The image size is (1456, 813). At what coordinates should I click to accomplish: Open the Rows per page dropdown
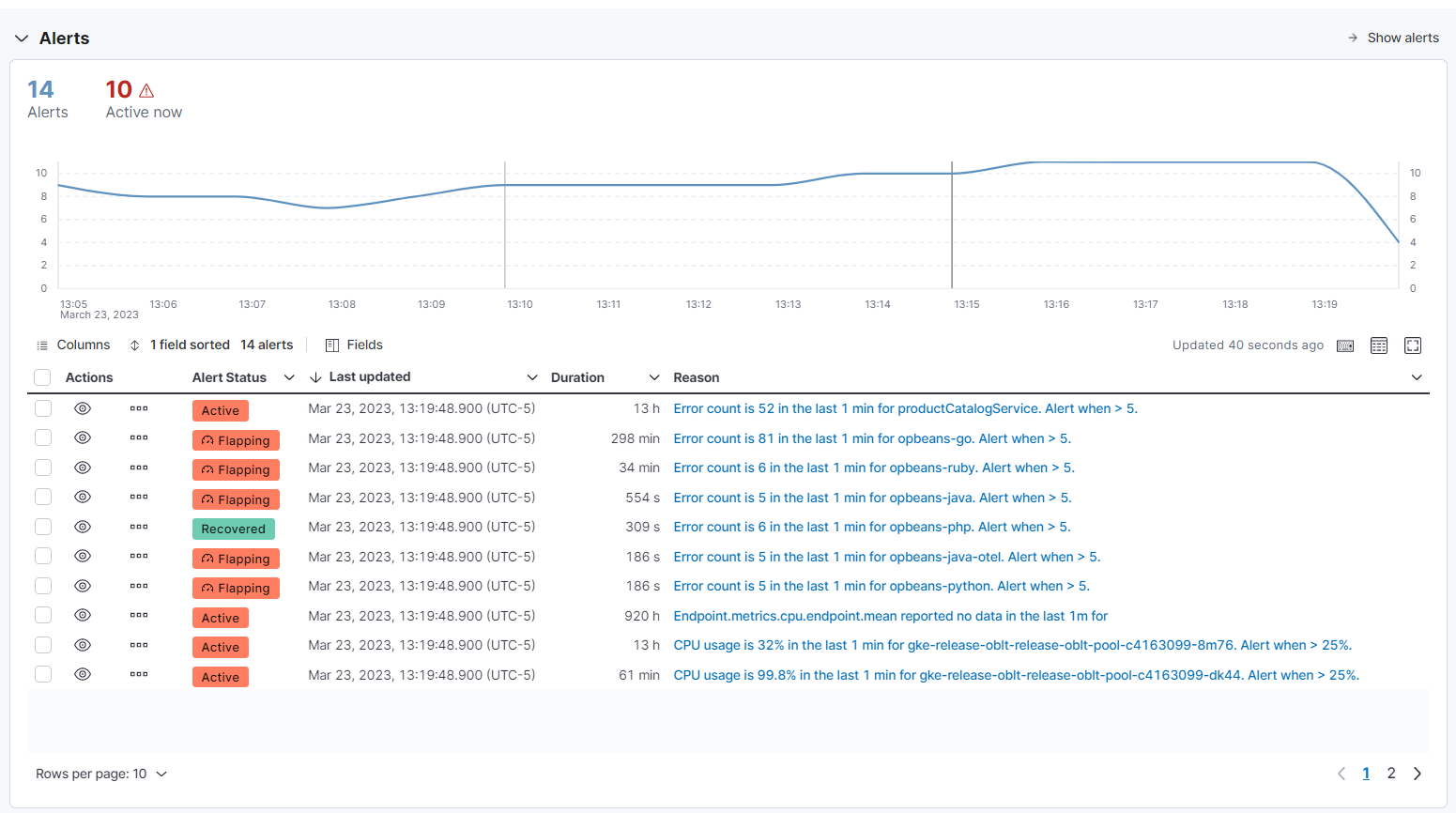(101, 773)
